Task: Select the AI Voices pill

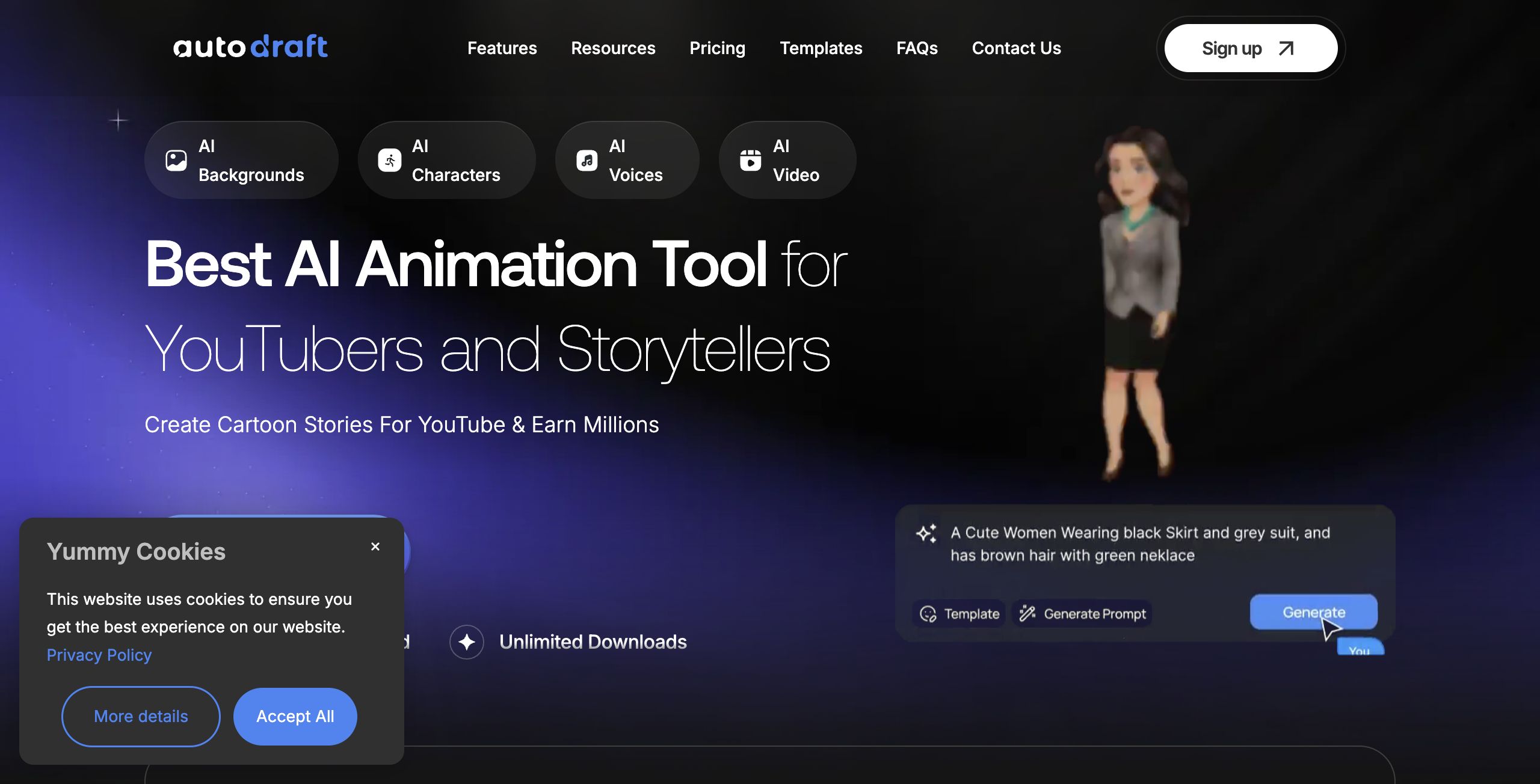Action: [627, 160]
